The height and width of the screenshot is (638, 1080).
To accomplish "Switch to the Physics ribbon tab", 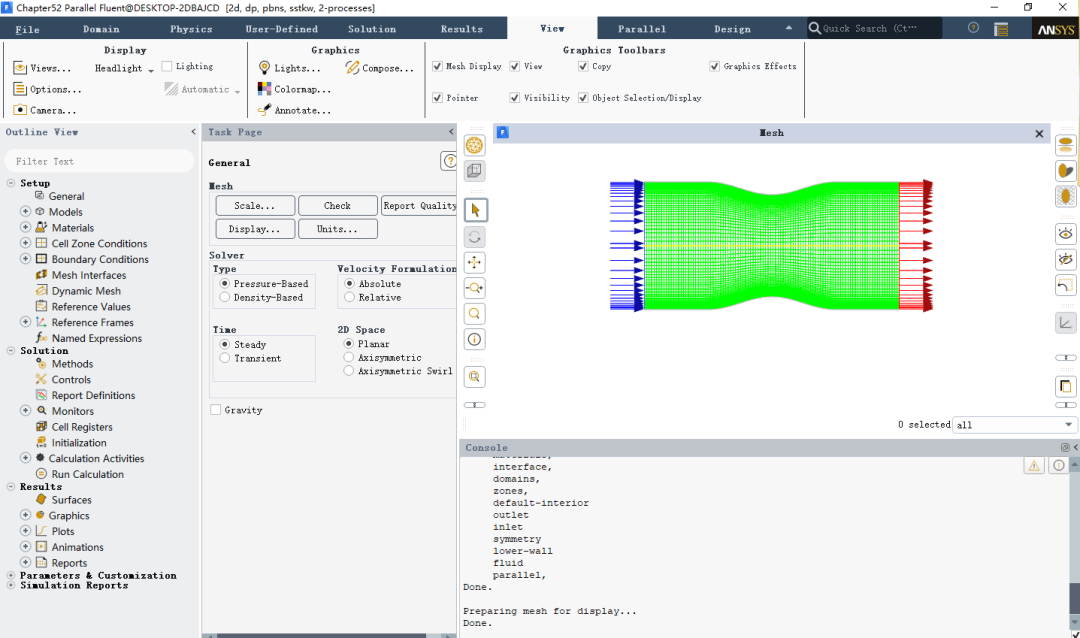I will pos(191,29).
